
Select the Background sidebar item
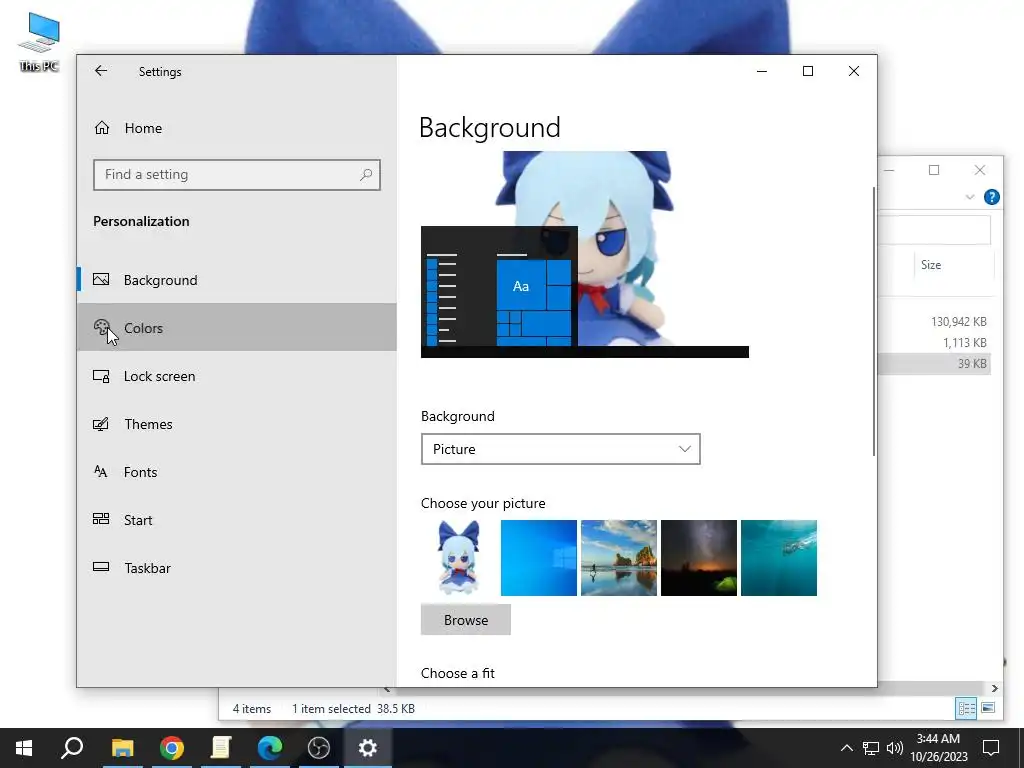(x=236, y=280)
